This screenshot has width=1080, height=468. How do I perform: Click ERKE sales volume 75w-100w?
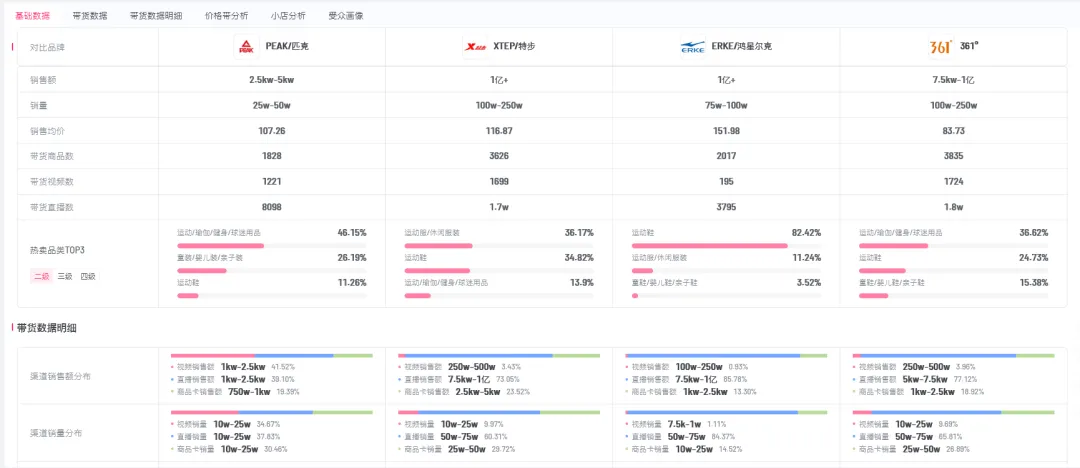click(x=726, y=105)
